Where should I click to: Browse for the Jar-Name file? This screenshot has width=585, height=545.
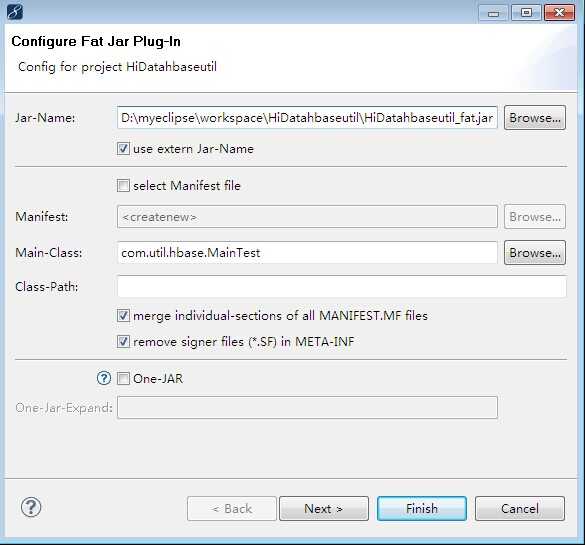point(535,118)
